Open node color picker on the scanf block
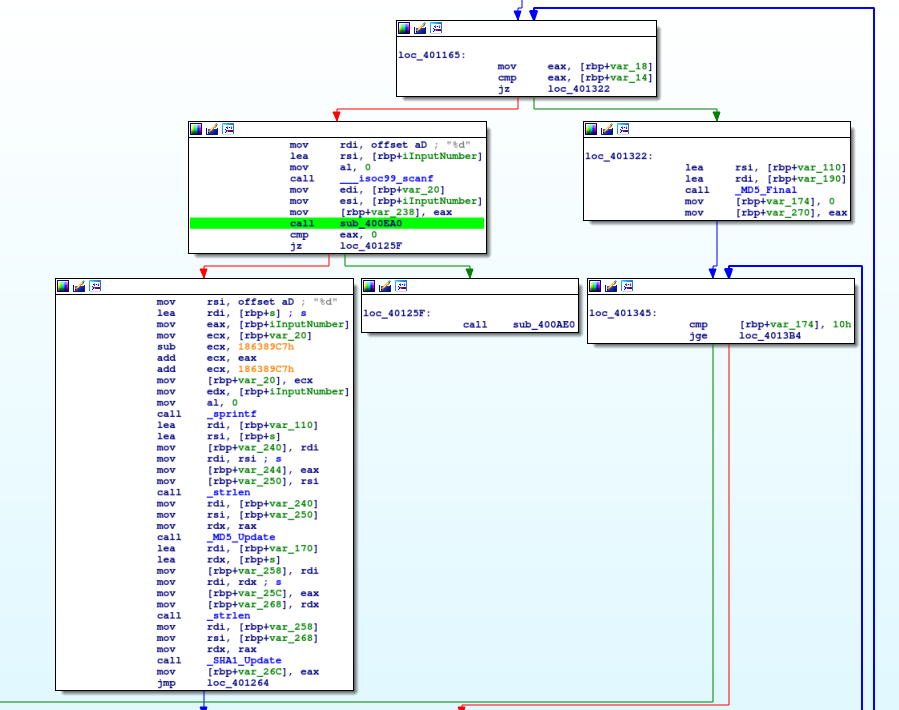The image size is (899, 710). click(x=196, y=129)
